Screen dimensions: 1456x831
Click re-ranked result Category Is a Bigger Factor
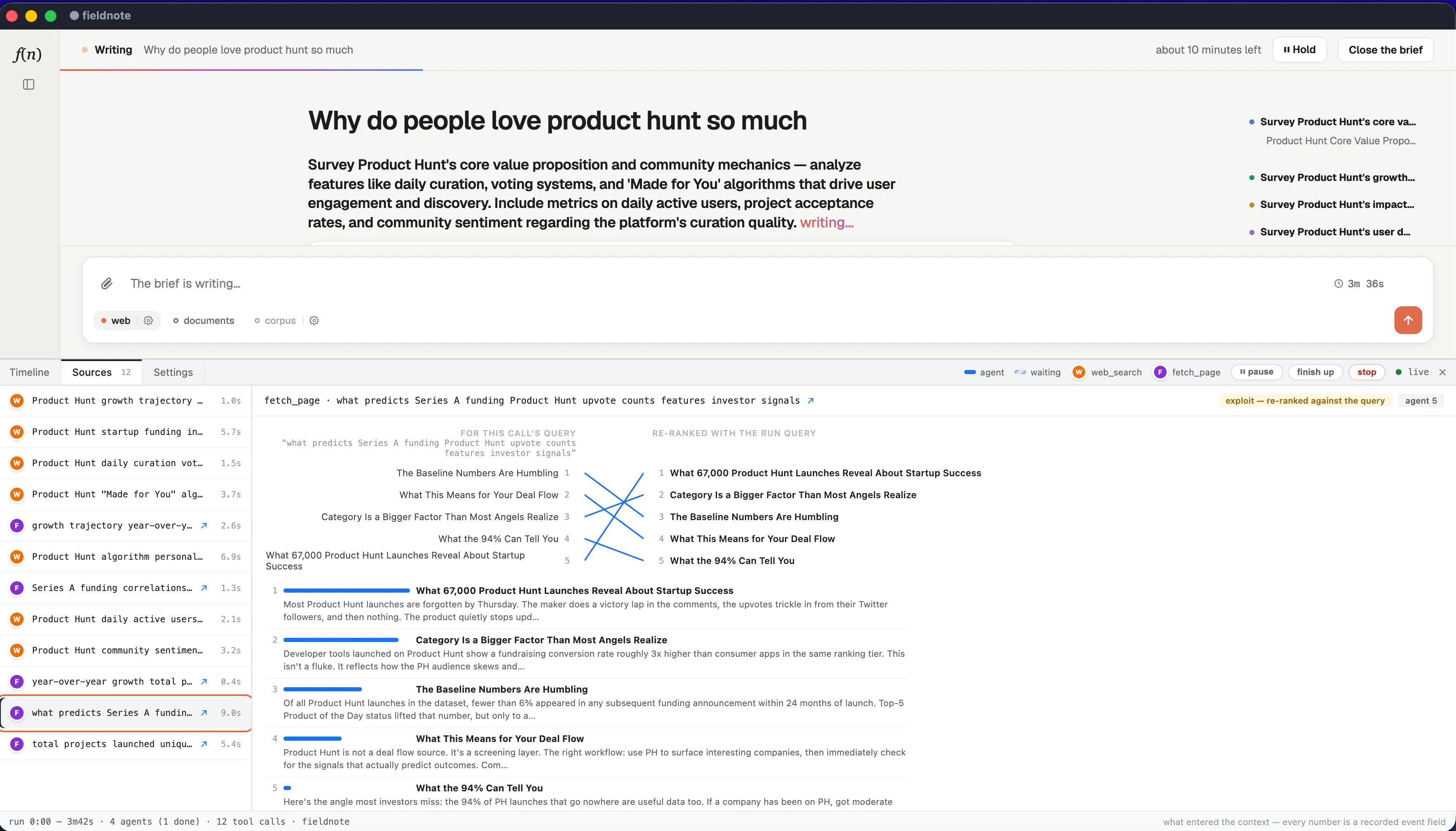click(x=793, y=495)
